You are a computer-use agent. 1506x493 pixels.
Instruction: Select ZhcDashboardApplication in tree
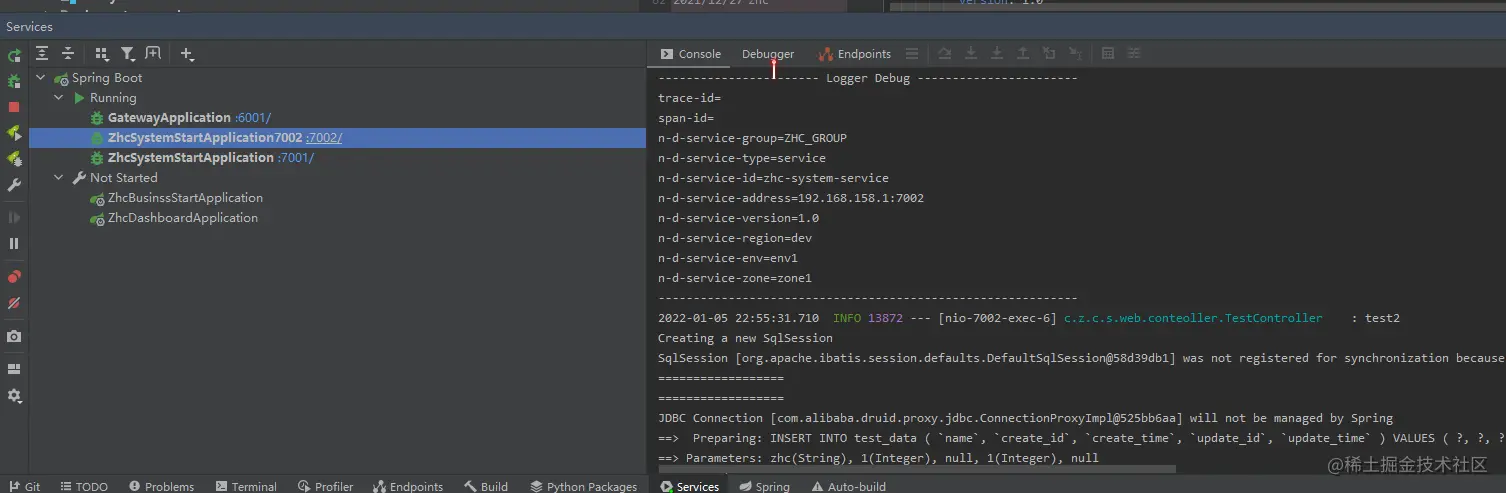pos(183,218)
